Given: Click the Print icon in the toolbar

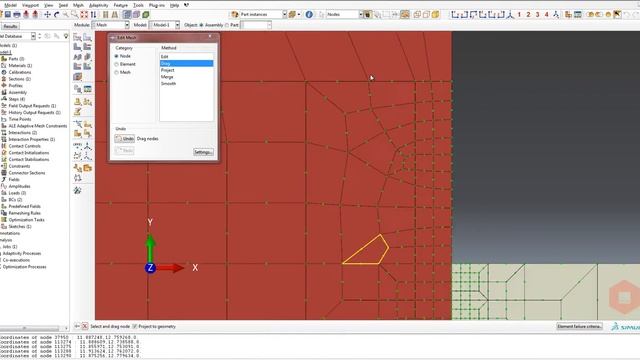Looking at the screenshot, I should point(17,15).
